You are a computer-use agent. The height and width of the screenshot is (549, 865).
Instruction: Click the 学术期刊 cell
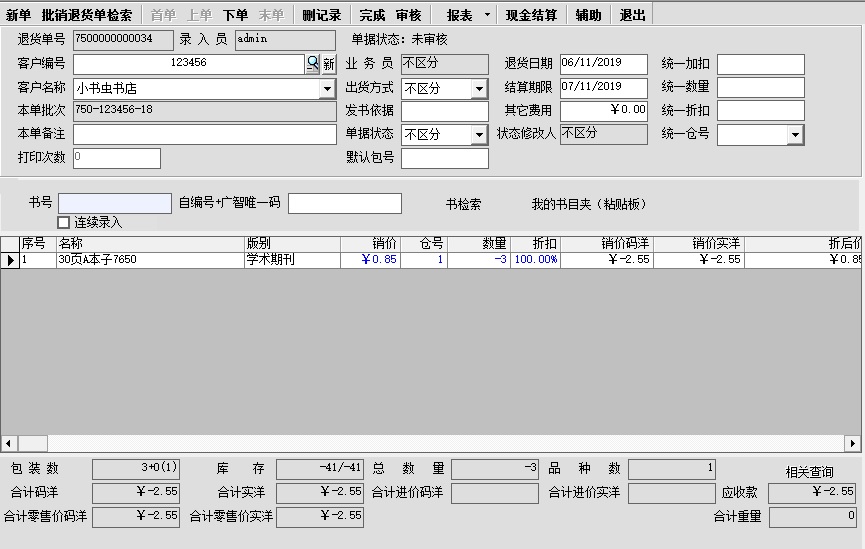click(292, 260)
